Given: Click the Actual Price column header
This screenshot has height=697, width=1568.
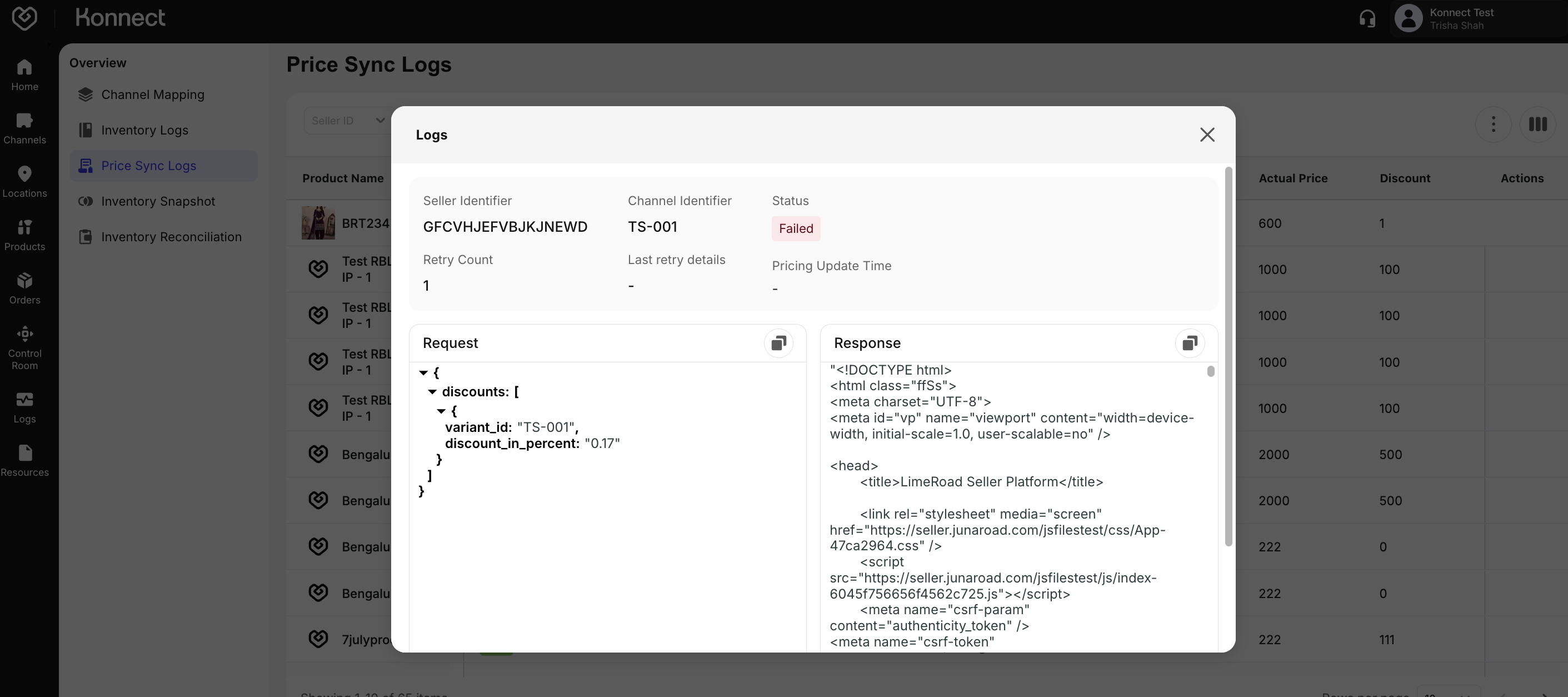Looking at the screenshot, I should [1293, 178].
